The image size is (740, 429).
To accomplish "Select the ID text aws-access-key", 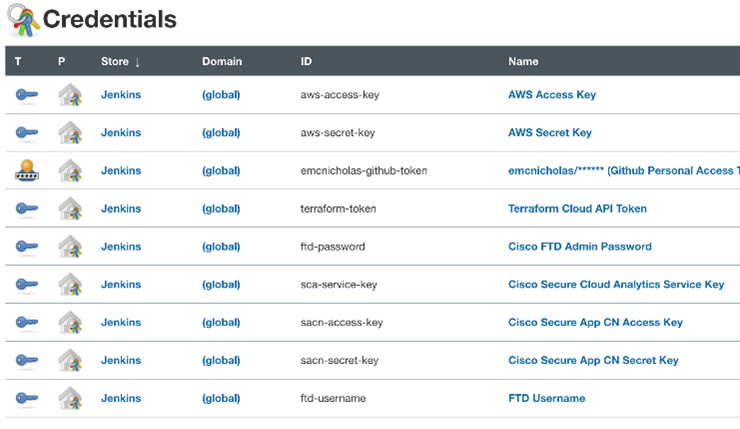I will (340, 95).
